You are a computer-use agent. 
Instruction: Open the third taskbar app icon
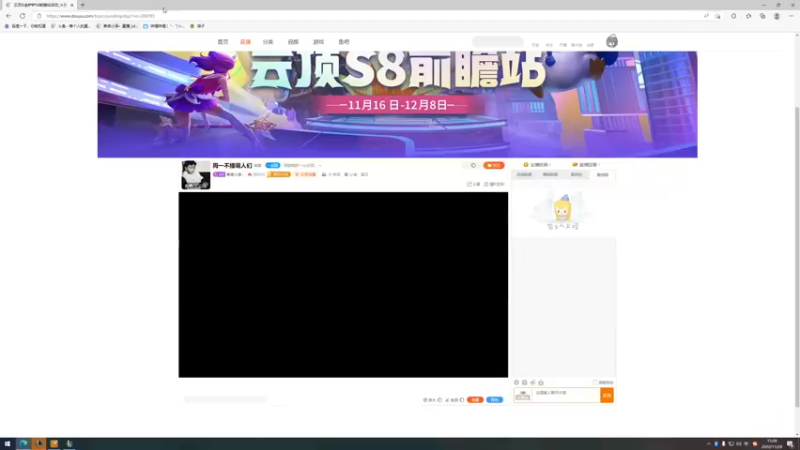(39, 444)
